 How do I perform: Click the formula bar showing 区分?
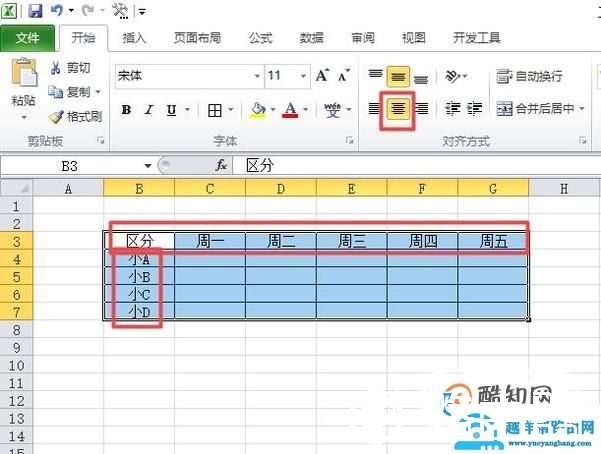417,166
